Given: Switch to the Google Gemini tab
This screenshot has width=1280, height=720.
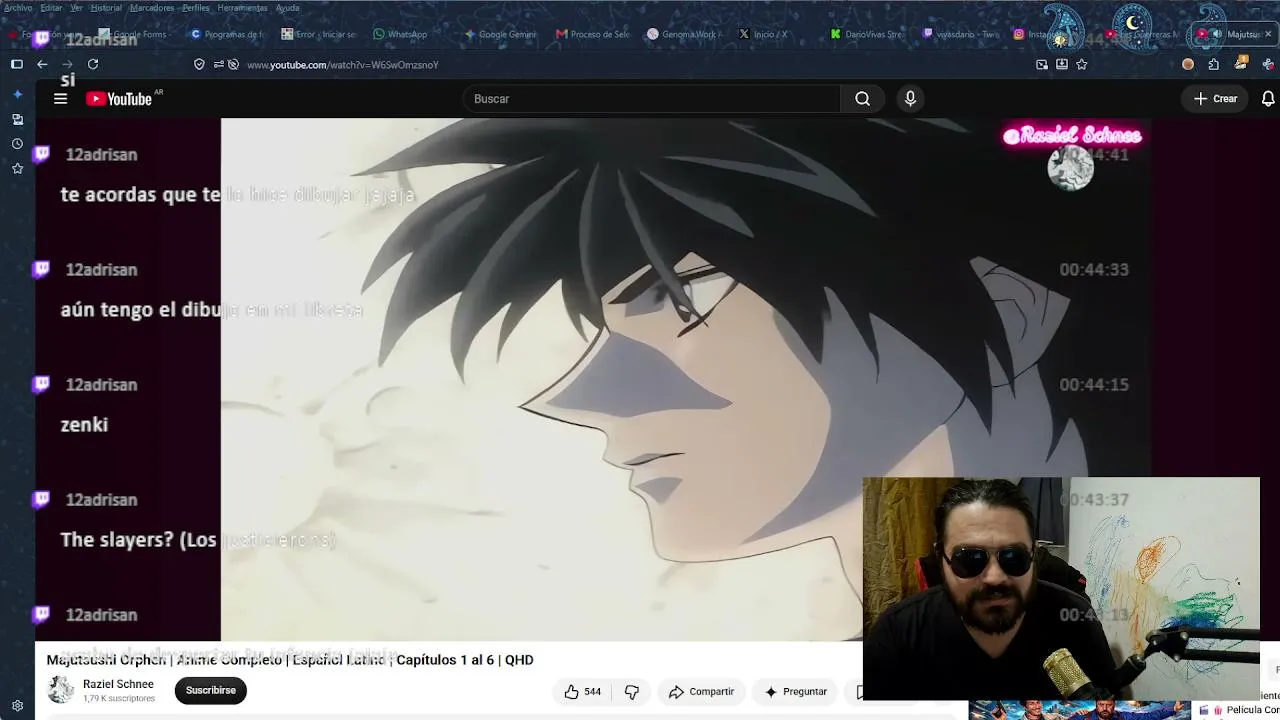Looking at the screenshot, I should pos(500,34).
